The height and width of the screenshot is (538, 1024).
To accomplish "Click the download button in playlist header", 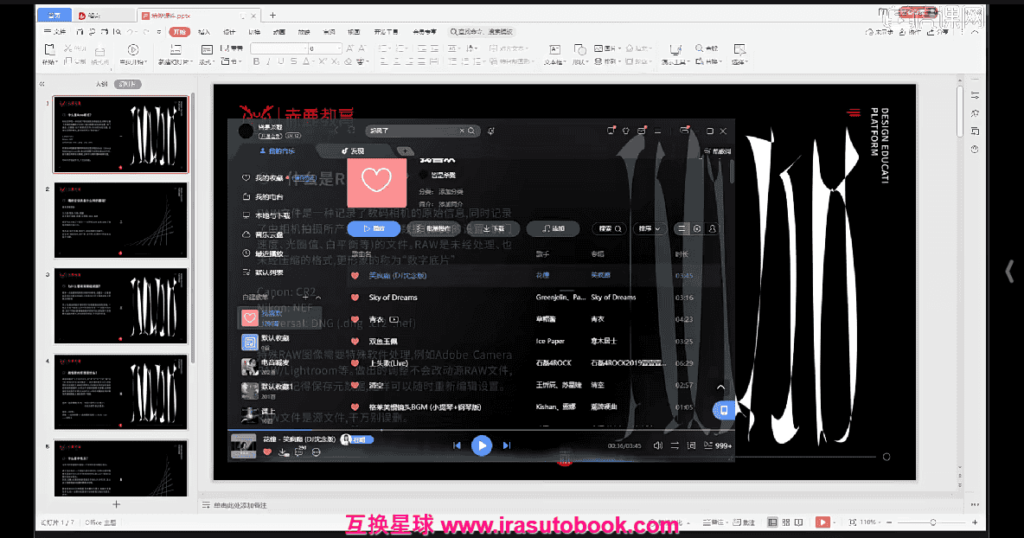I will pyautogui.click(x=493, y=229).
